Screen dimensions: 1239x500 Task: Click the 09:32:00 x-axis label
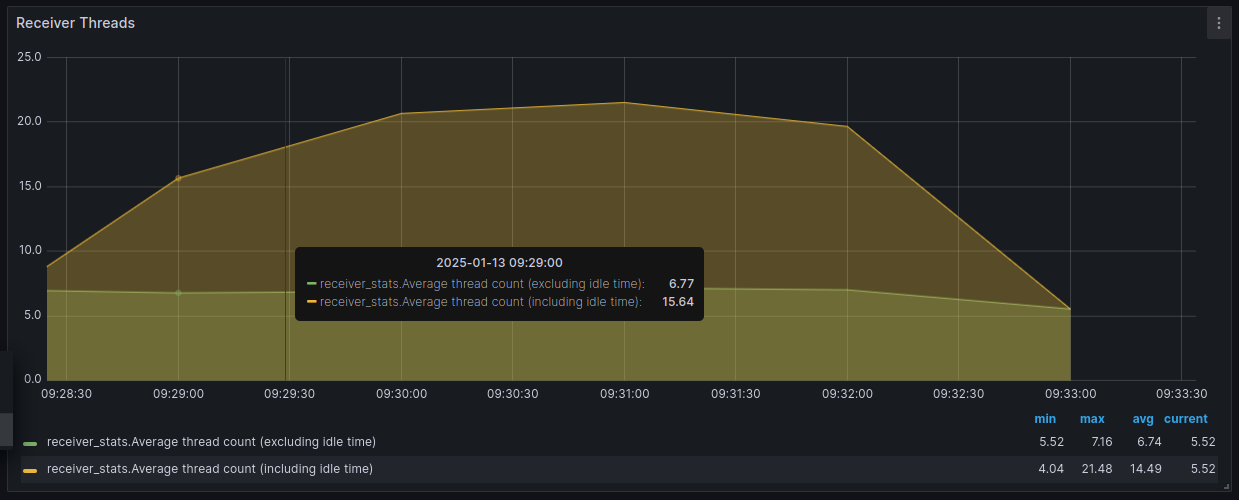click(848, 394)
